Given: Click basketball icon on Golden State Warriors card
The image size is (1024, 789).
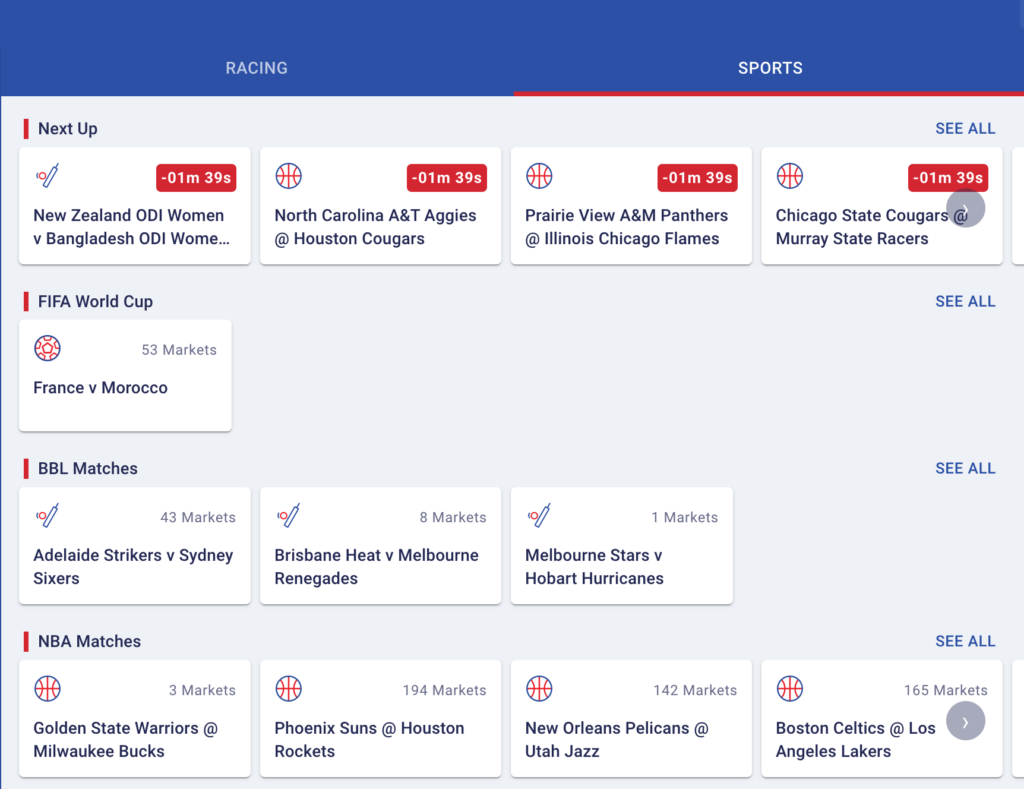Looking at the screenshot, I should [x=48, y=688].
